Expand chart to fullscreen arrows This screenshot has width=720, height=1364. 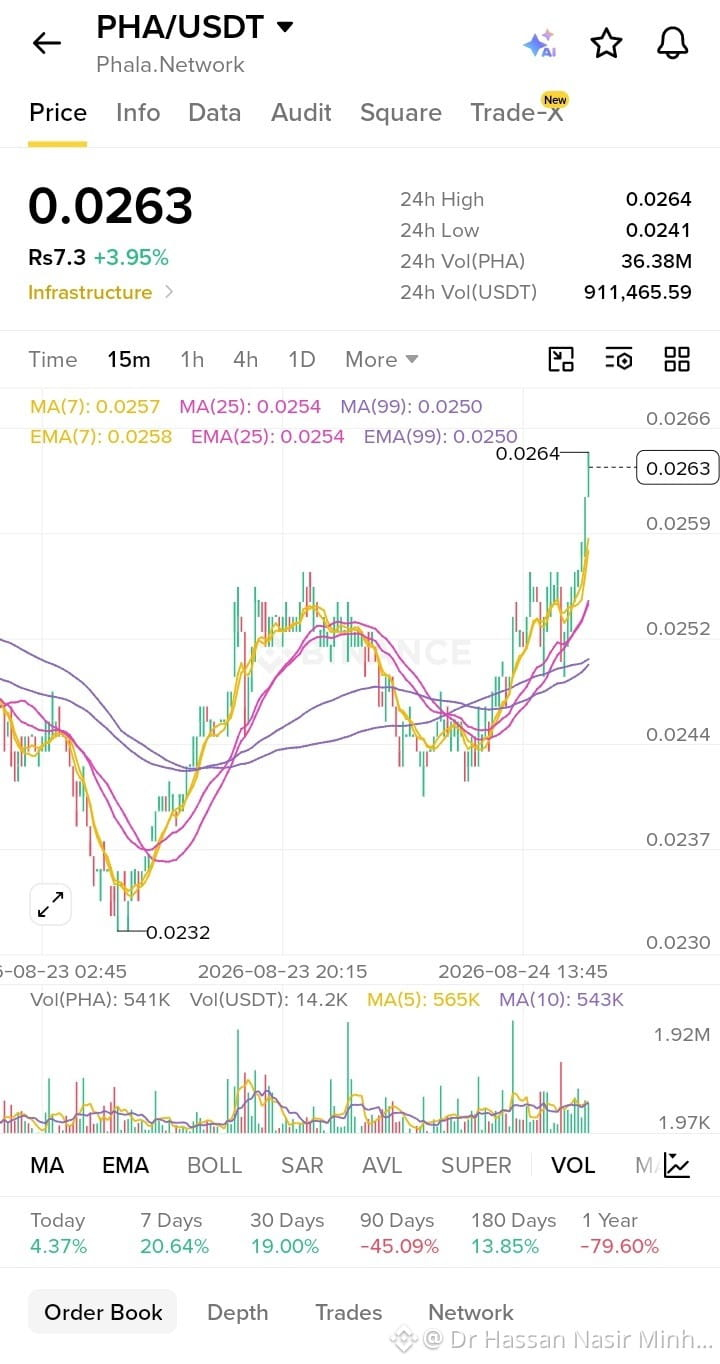click(x=50, y=904)
